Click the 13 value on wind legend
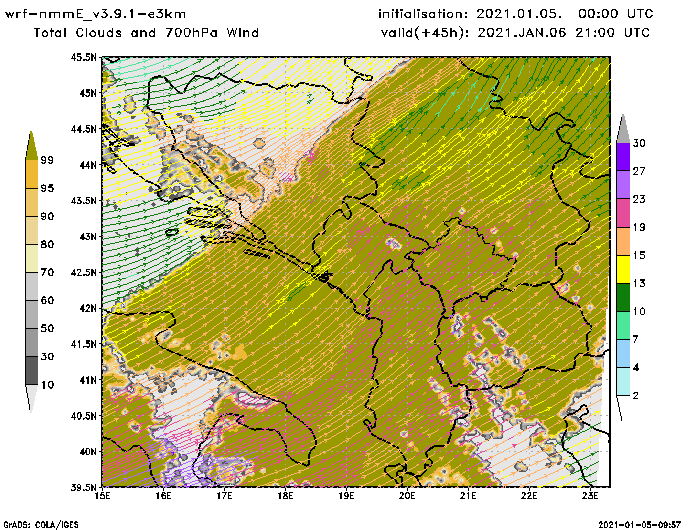Screen dimensions: 700x530 click(639, 284)
